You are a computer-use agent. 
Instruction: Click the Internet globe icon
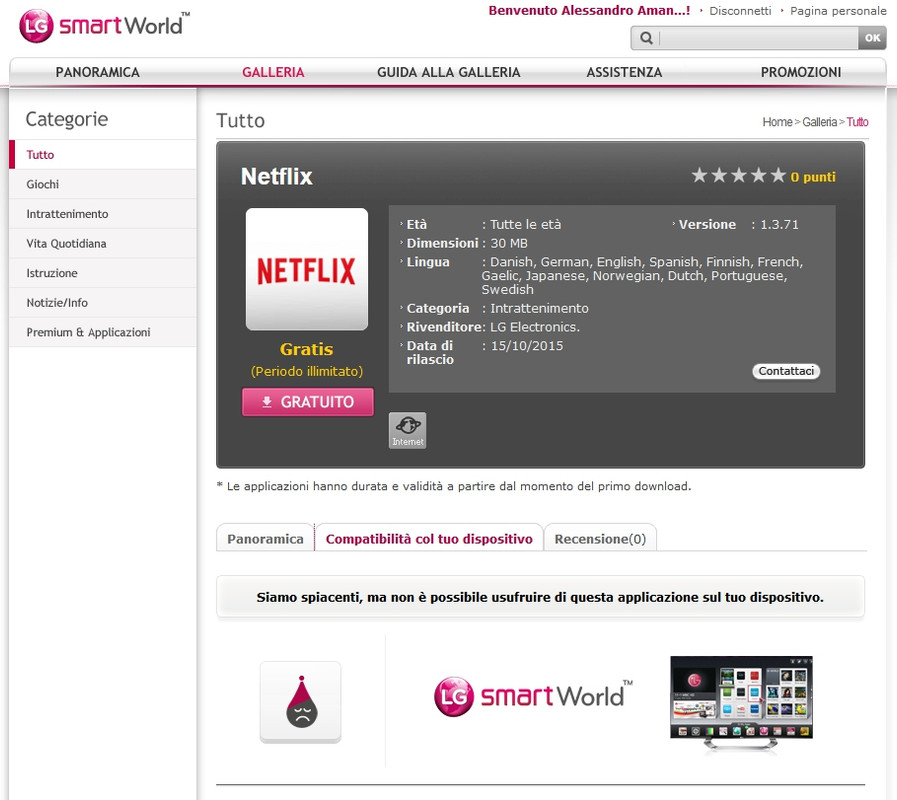pos(407,430)
